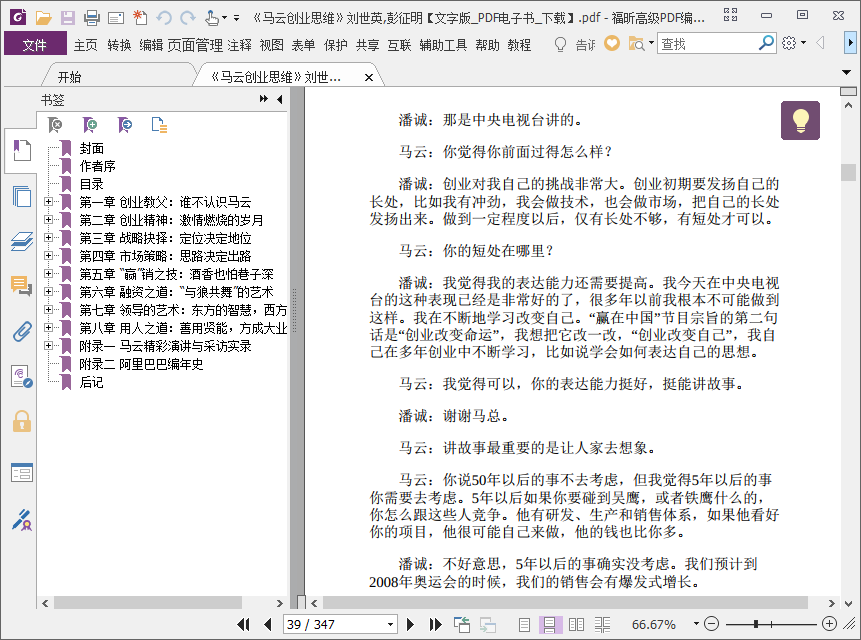Select the 封面 bookmark
Screen dimensions: 861x640
pyautogui.click(x=92, y=148)
